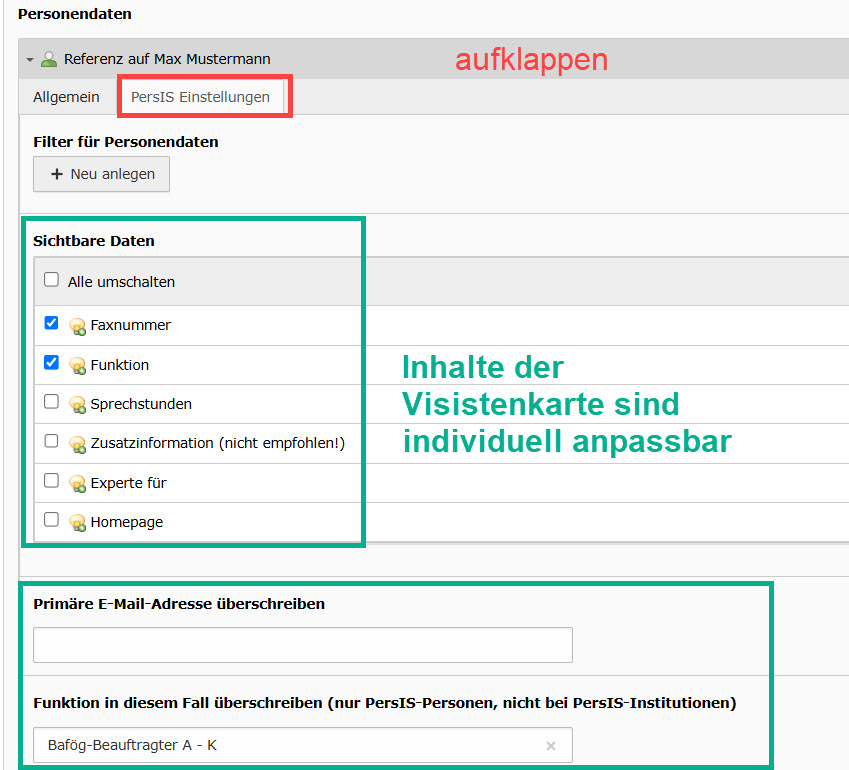Open the PersIS Einstellungen tab
Viewport: 849px width, 770px height.
200,97
